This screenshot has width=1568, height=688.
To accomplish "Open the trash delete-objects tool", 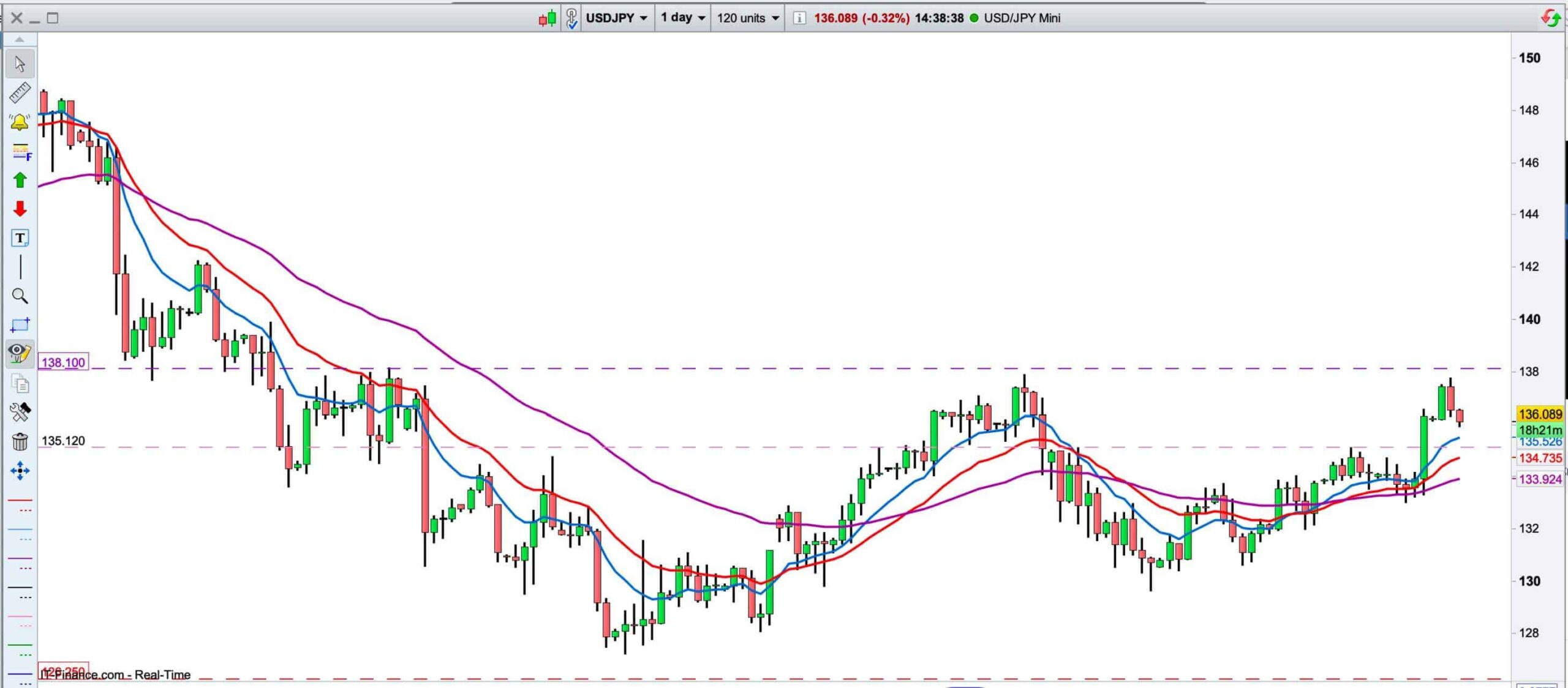I will [20, 441].
